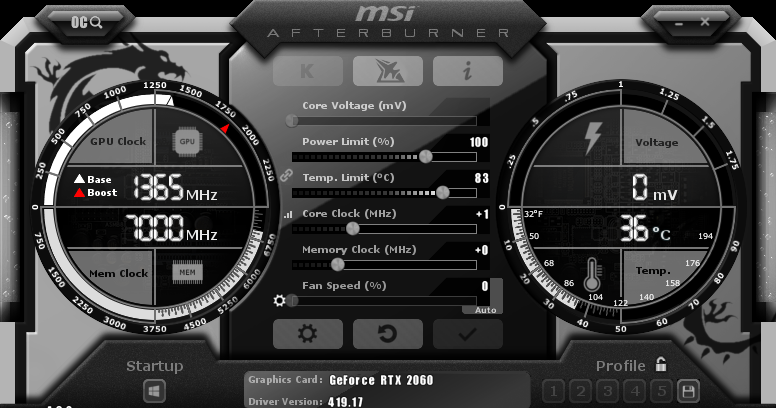Image resolution: width=776 pixels, height=408 pixels.
Task: Minimize the Afterburner window
Action: pos(678,23)
